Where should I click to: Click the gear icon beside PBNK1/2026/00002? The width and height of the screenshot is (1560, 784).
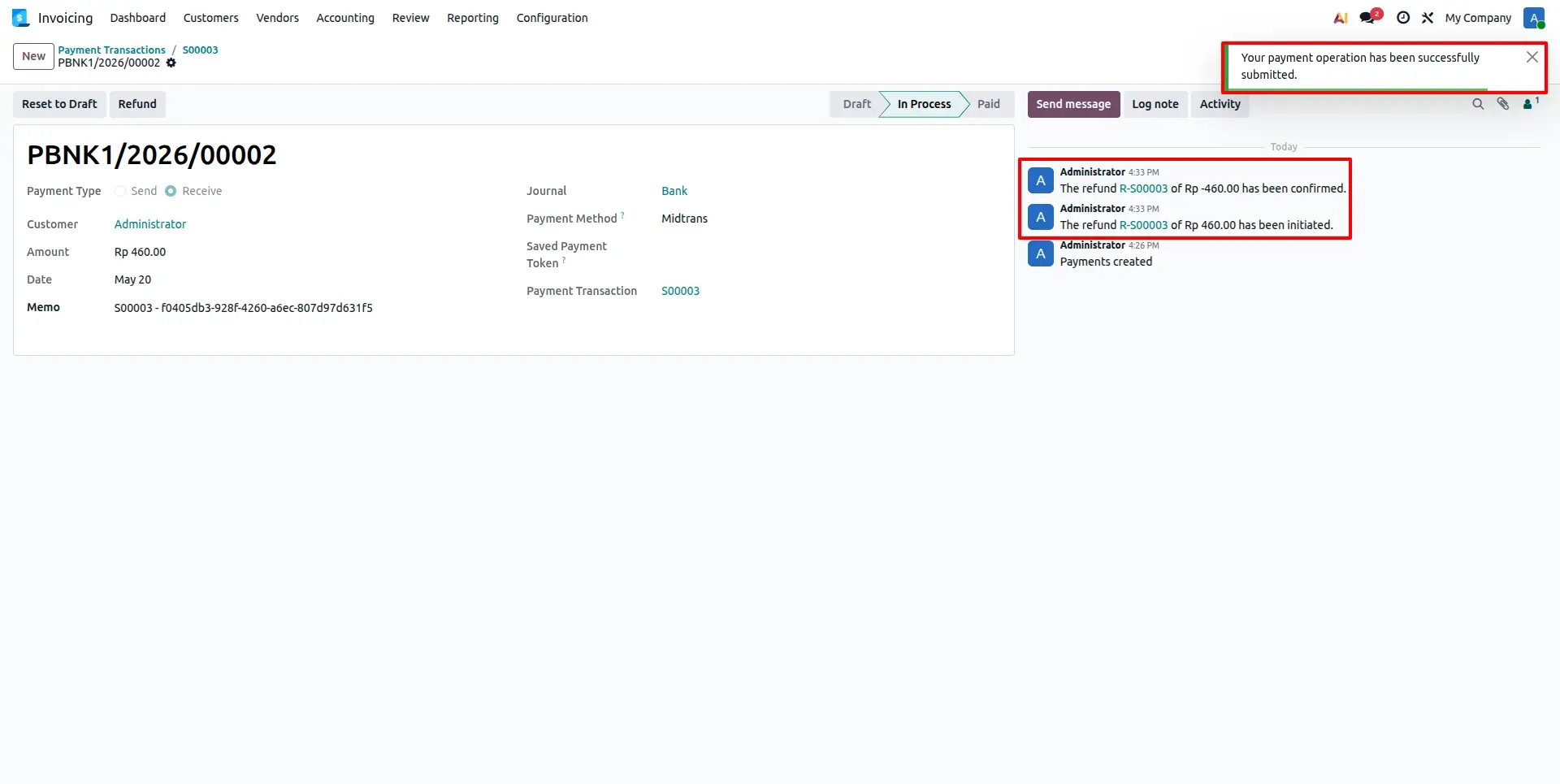tap(171, 63)
